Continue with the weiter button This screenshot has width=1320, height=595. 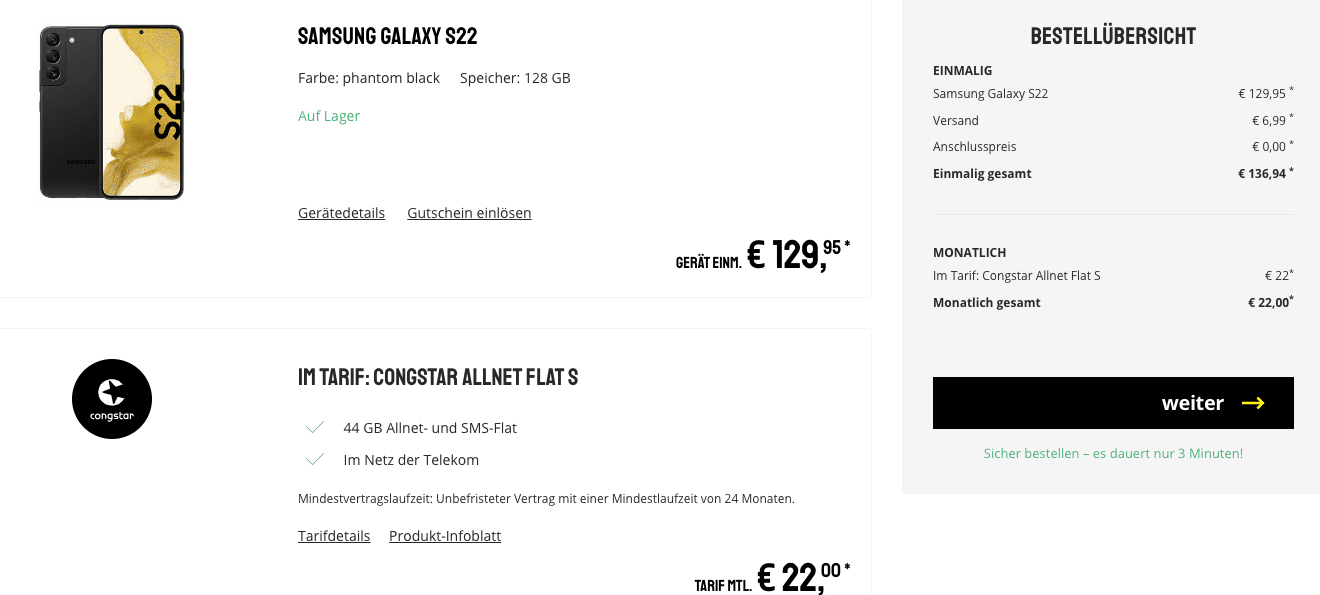(x=1113, y=403)
